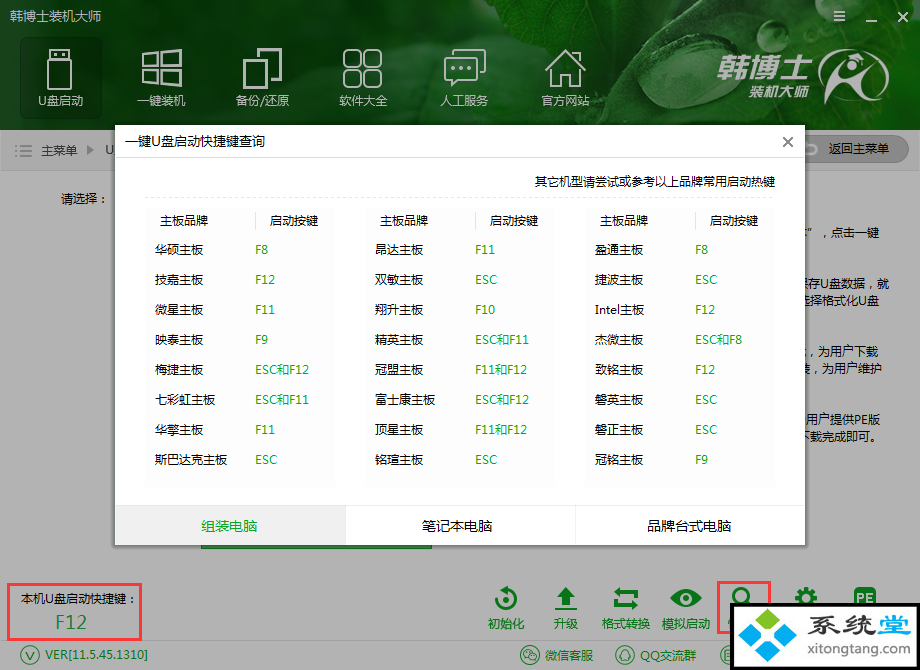Click the 一键U盘启动快捷键查询 dialog title
Viewport: 920px width, 670px height.
195,141
